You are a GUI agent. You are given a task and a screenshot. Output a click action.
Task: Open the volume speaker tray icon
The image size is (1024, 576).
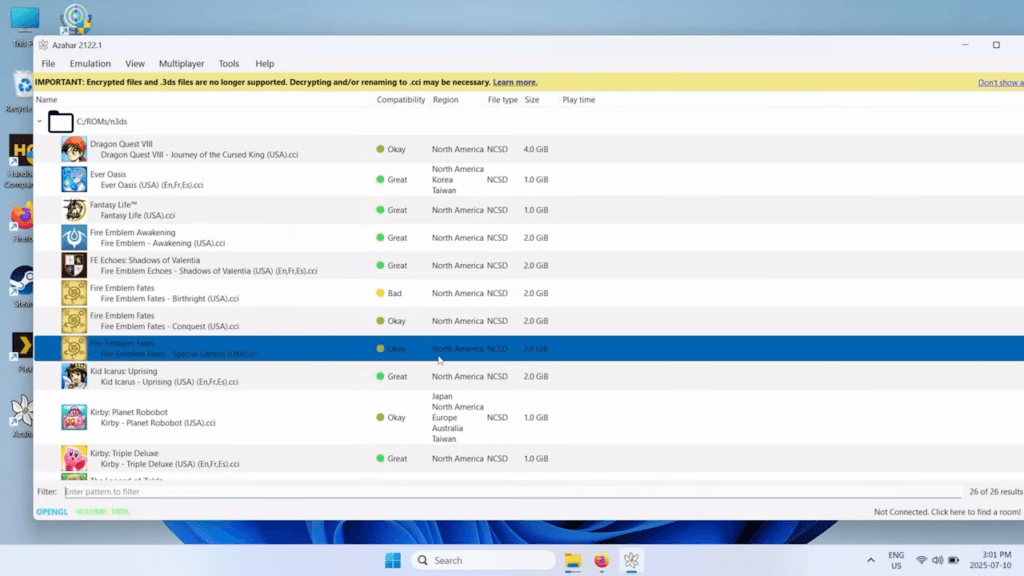(x=938, y=560)
